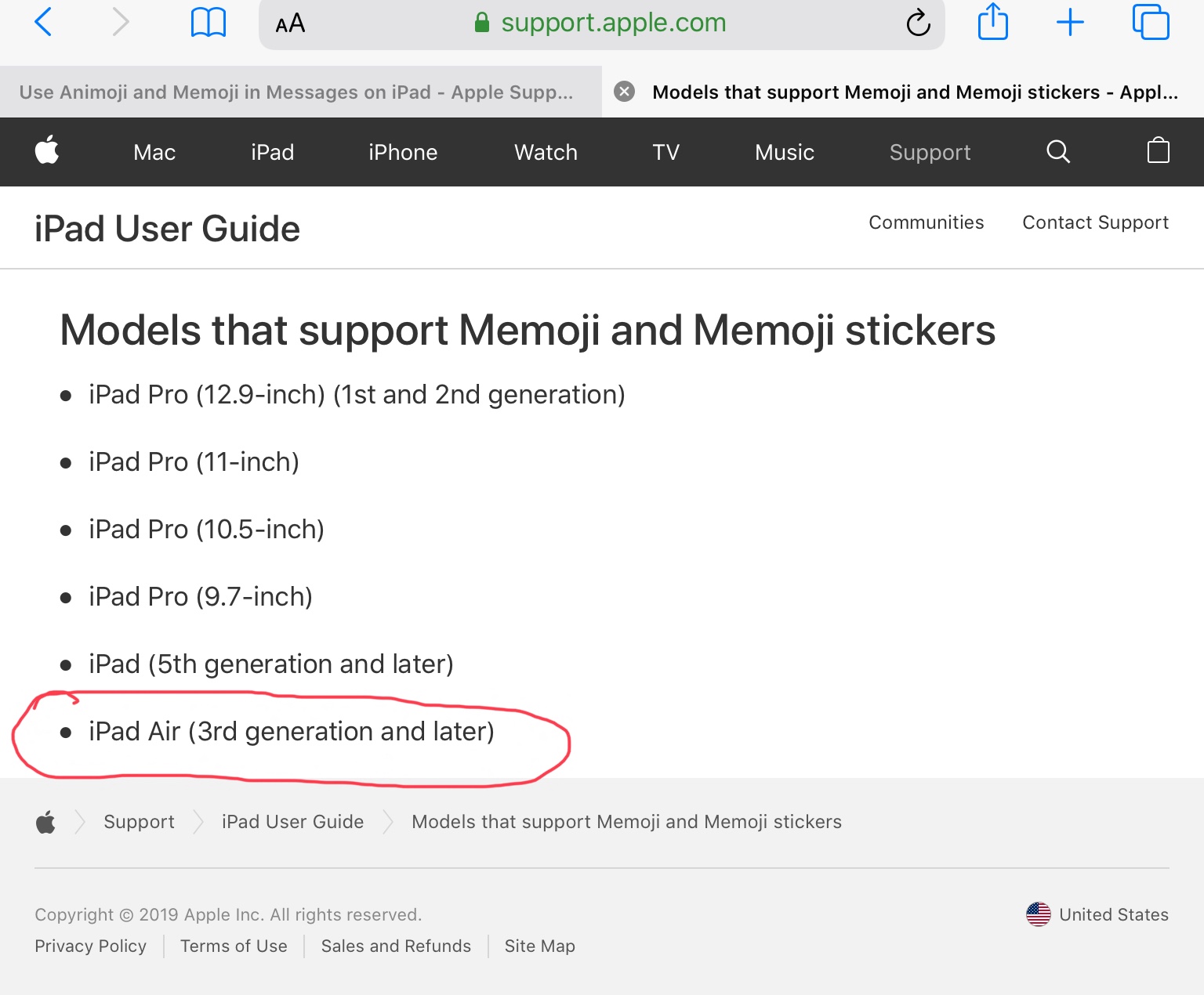This screenshot has height=995, width=1204.
Task: Reload the page with refresh icon
Action: point(918,24)
